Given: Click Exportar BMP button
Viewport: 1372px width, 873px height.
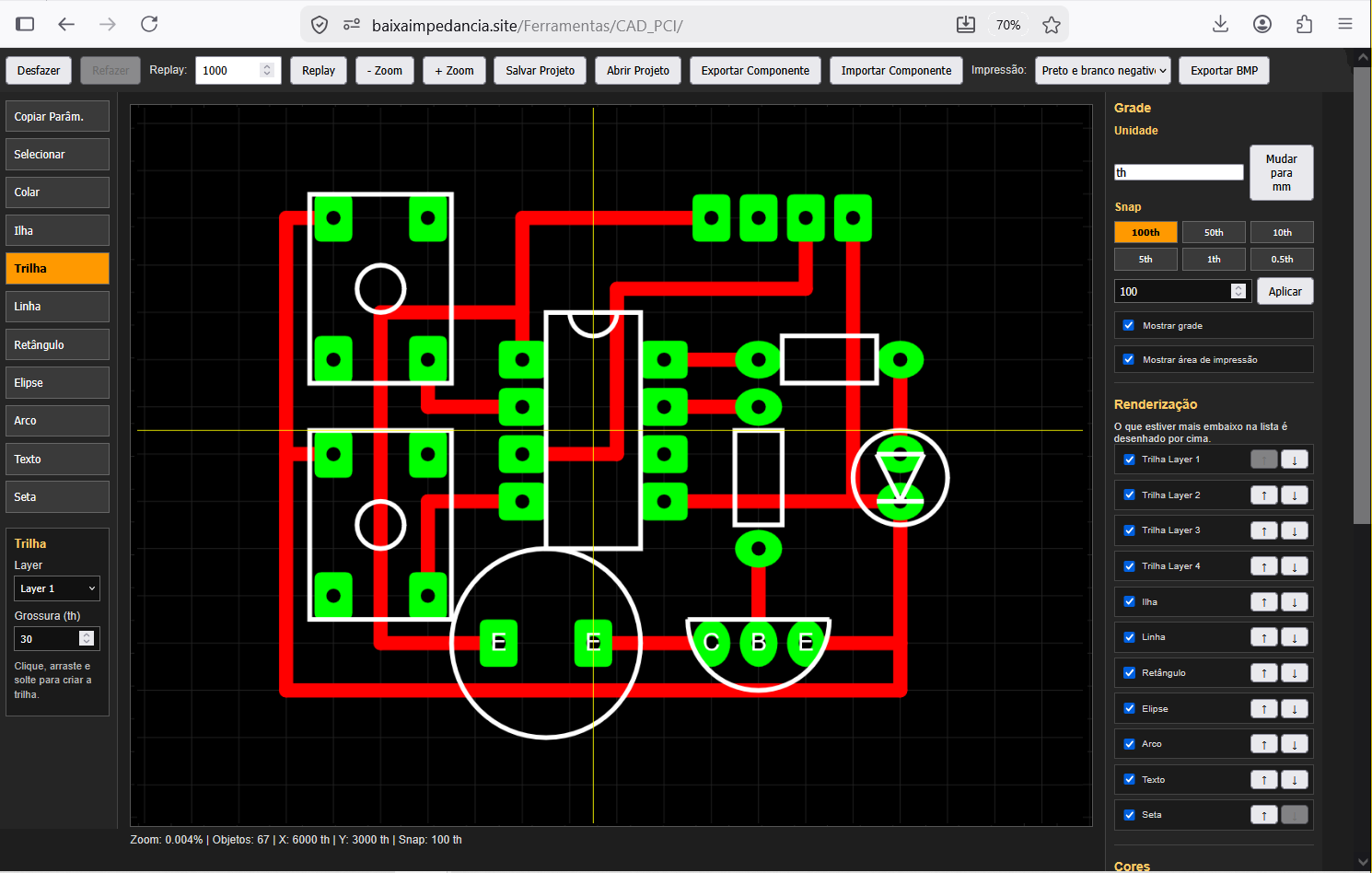Looking at the screenshot, I should [1224, 71].
